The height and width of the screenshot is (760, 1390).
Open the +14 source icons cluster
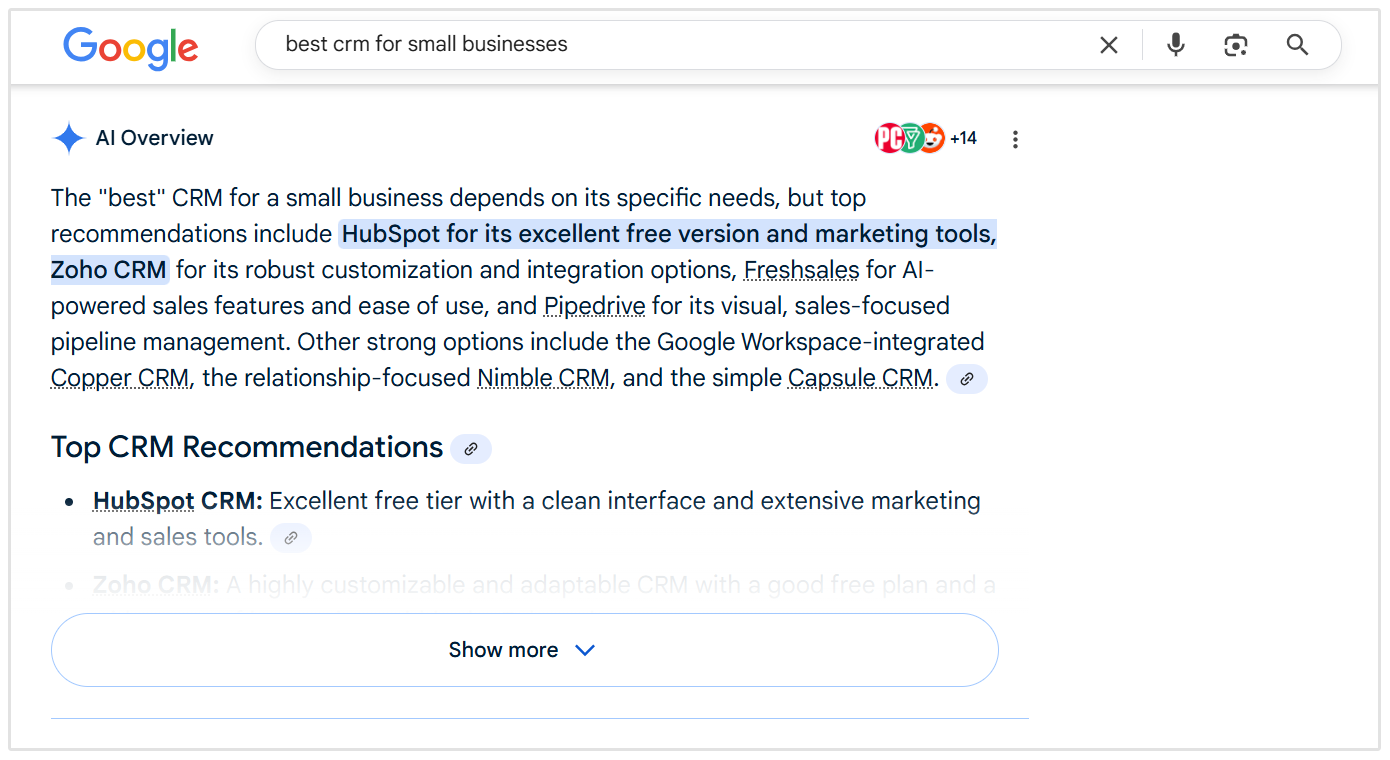(925, 138)
